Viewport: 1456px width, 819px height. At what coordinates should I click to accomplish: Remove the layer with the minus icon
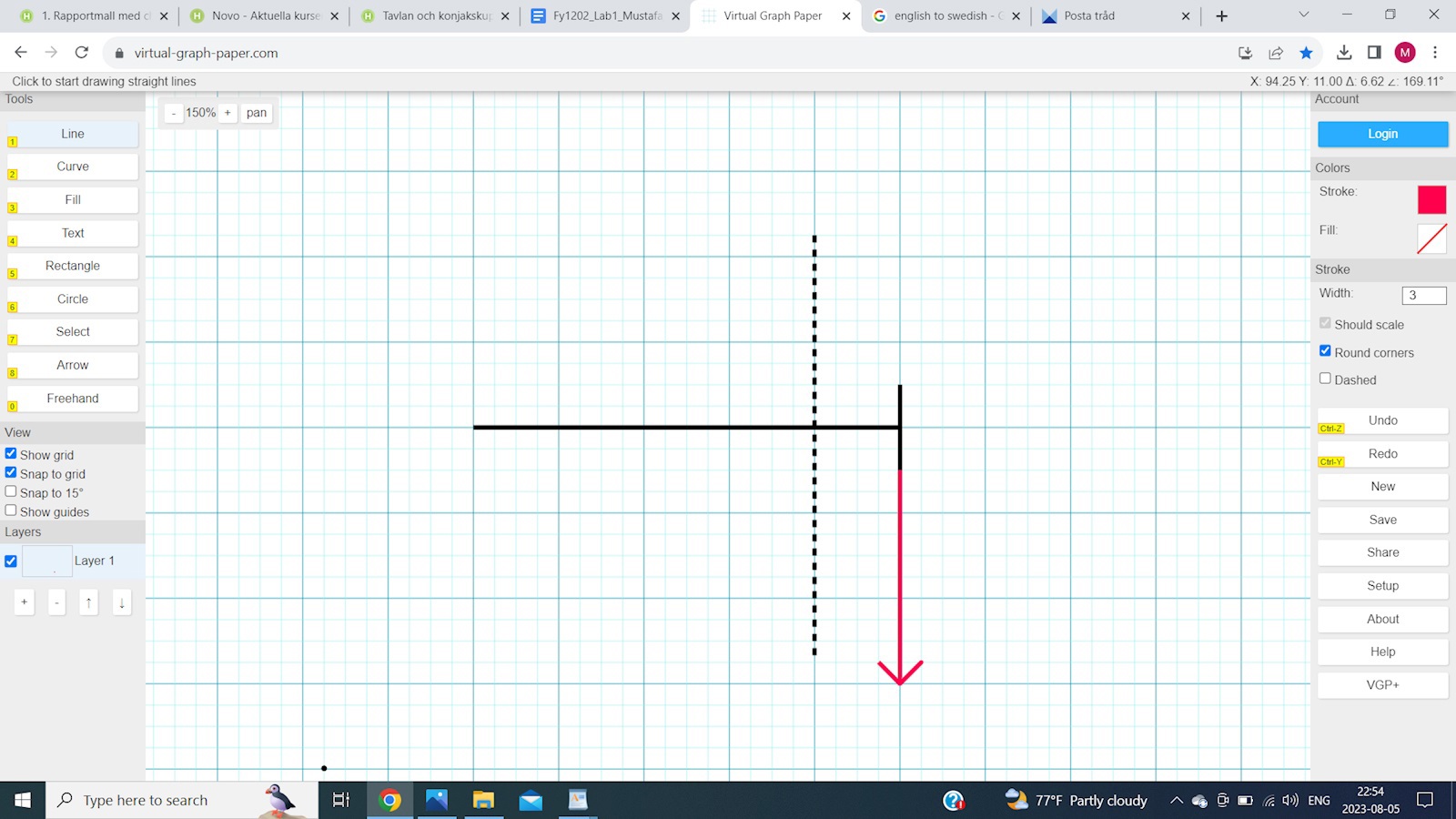(x=56, y=602)
